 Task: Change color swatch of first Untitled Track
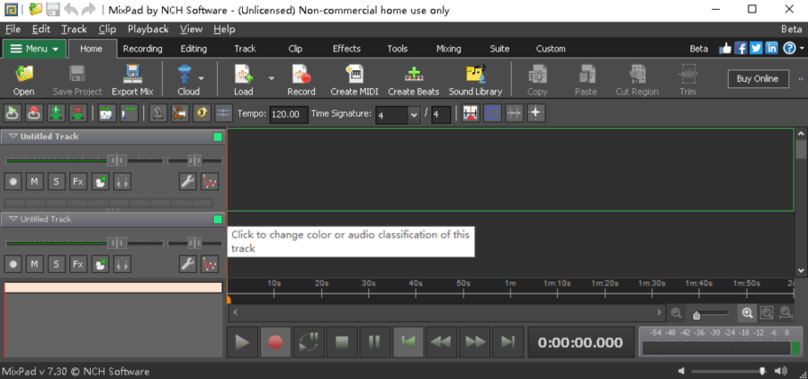pos(217,137)
